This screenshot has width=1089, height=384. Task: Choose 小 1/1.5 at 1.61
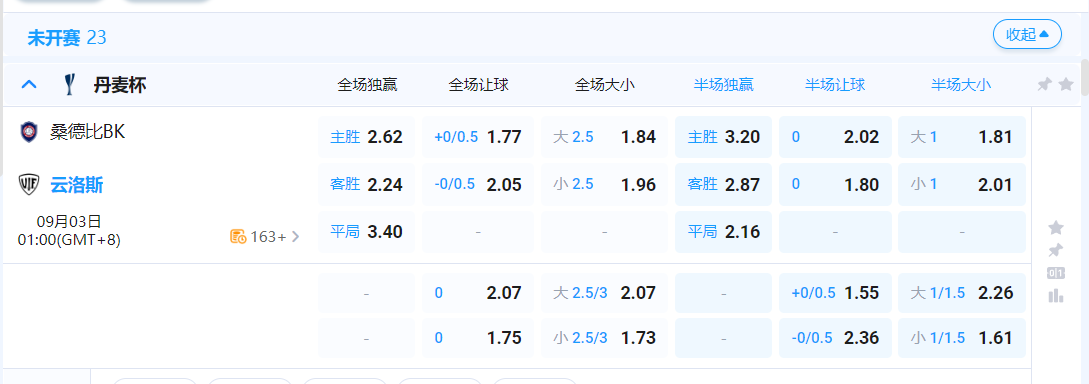[961, 338]
